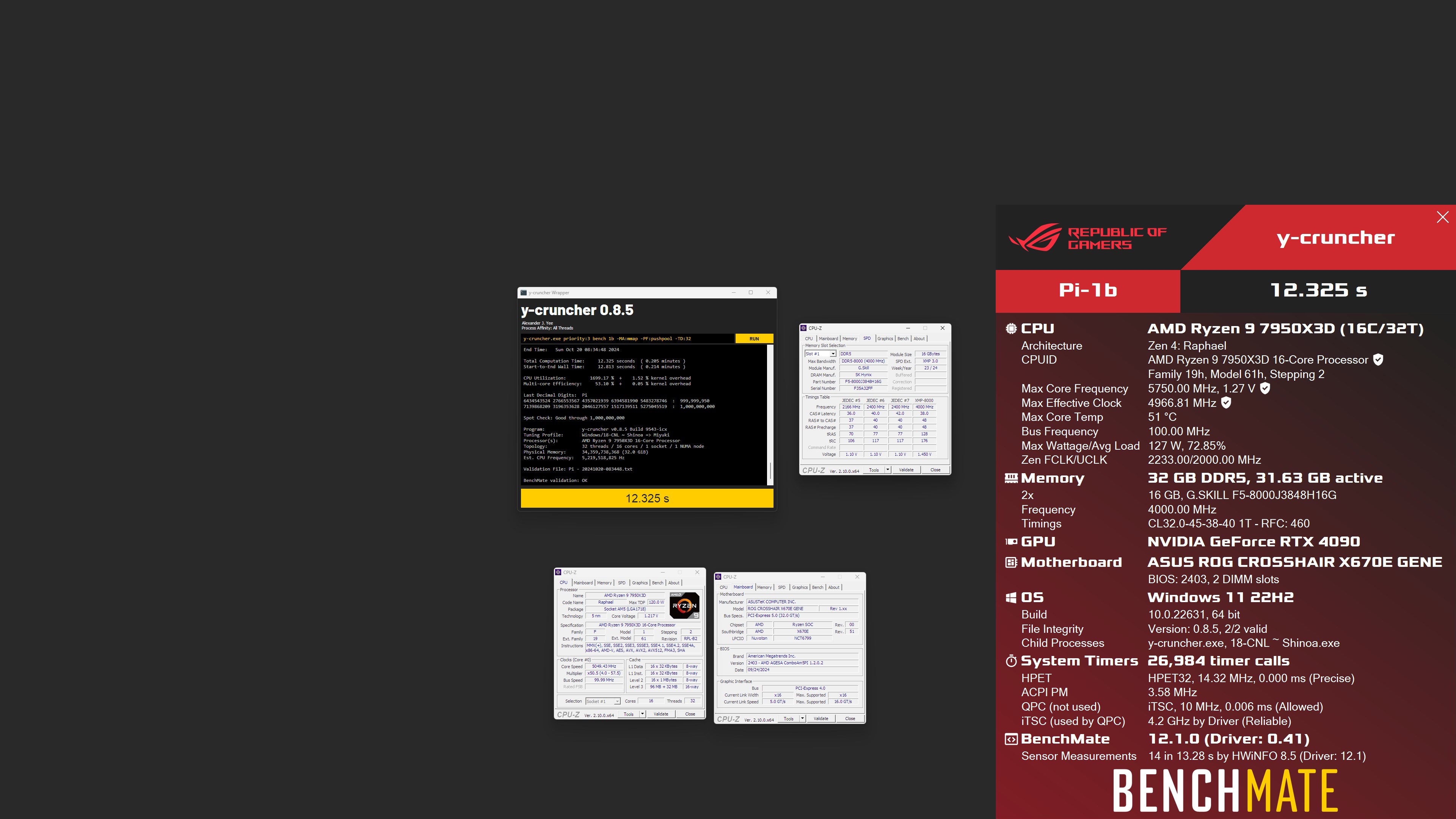Click the ASUS ROG CROSSHAIR X670E GENE text
This screenshot has width=1456, height=819.
(1295, 562)
